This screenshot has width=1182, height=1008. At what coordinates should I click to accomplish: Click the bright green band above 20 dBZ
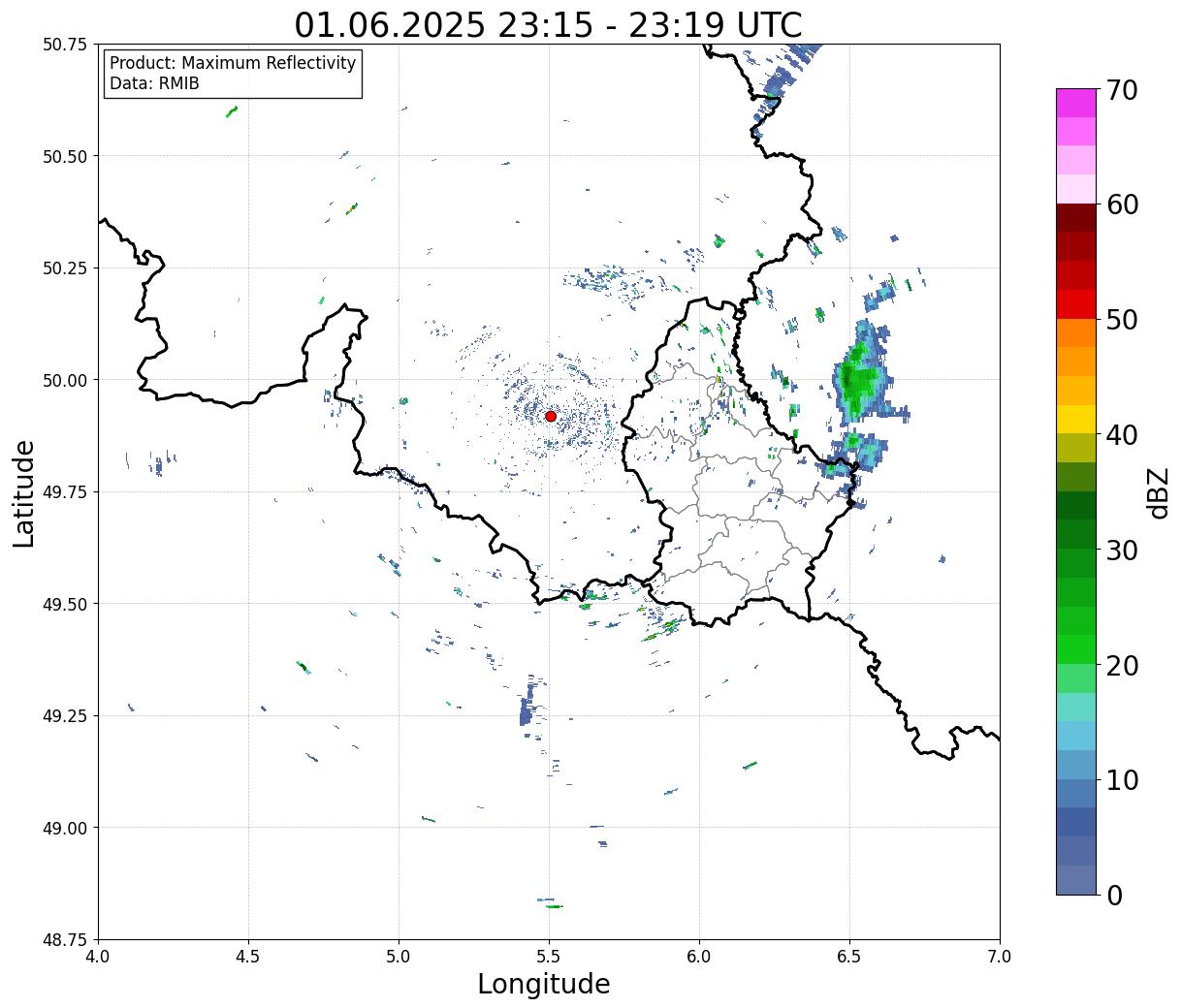[1076, 649]
